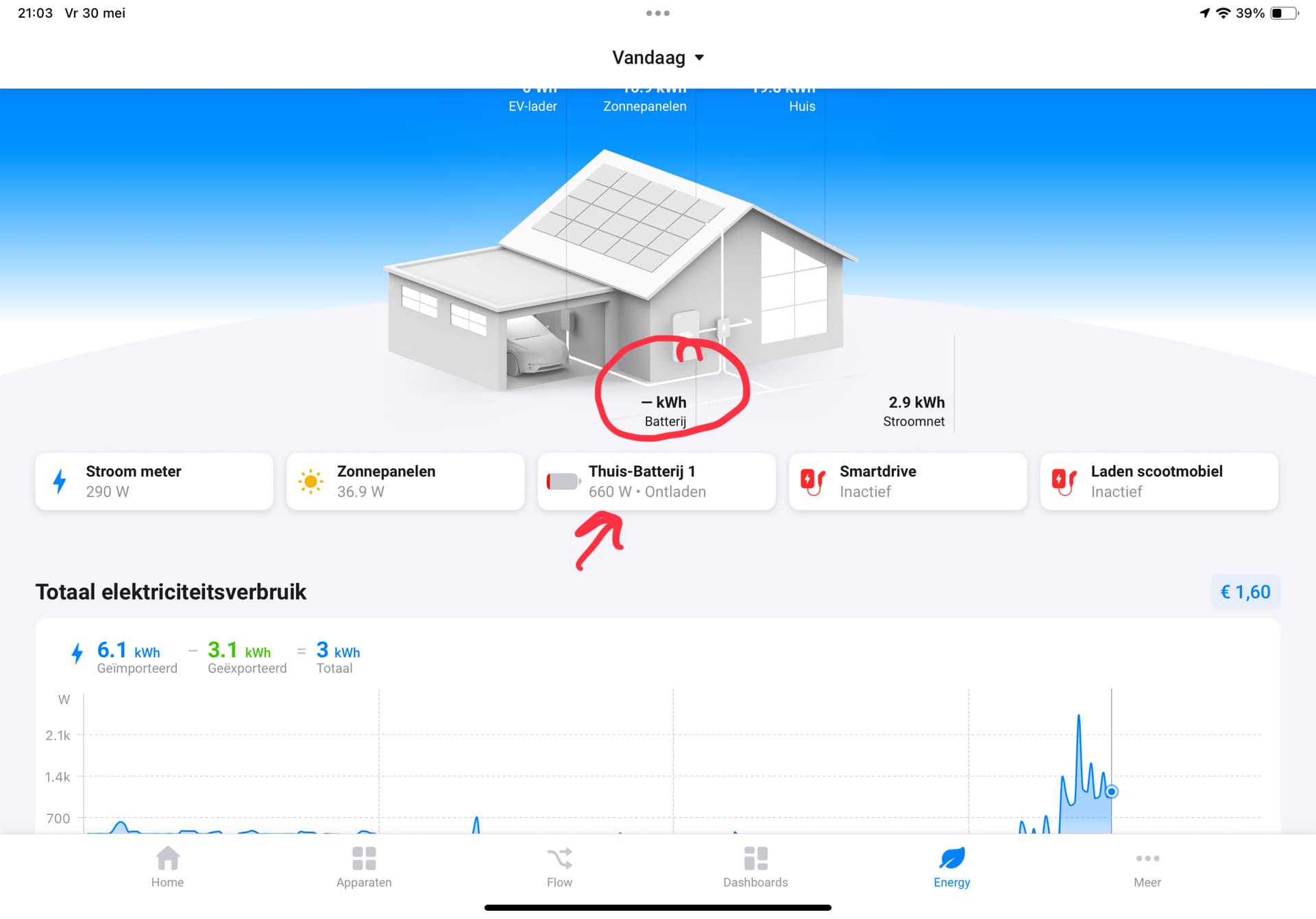Tap the Home house icon
This screenshot has height=919, width=1316.
[x=167, y=857]
